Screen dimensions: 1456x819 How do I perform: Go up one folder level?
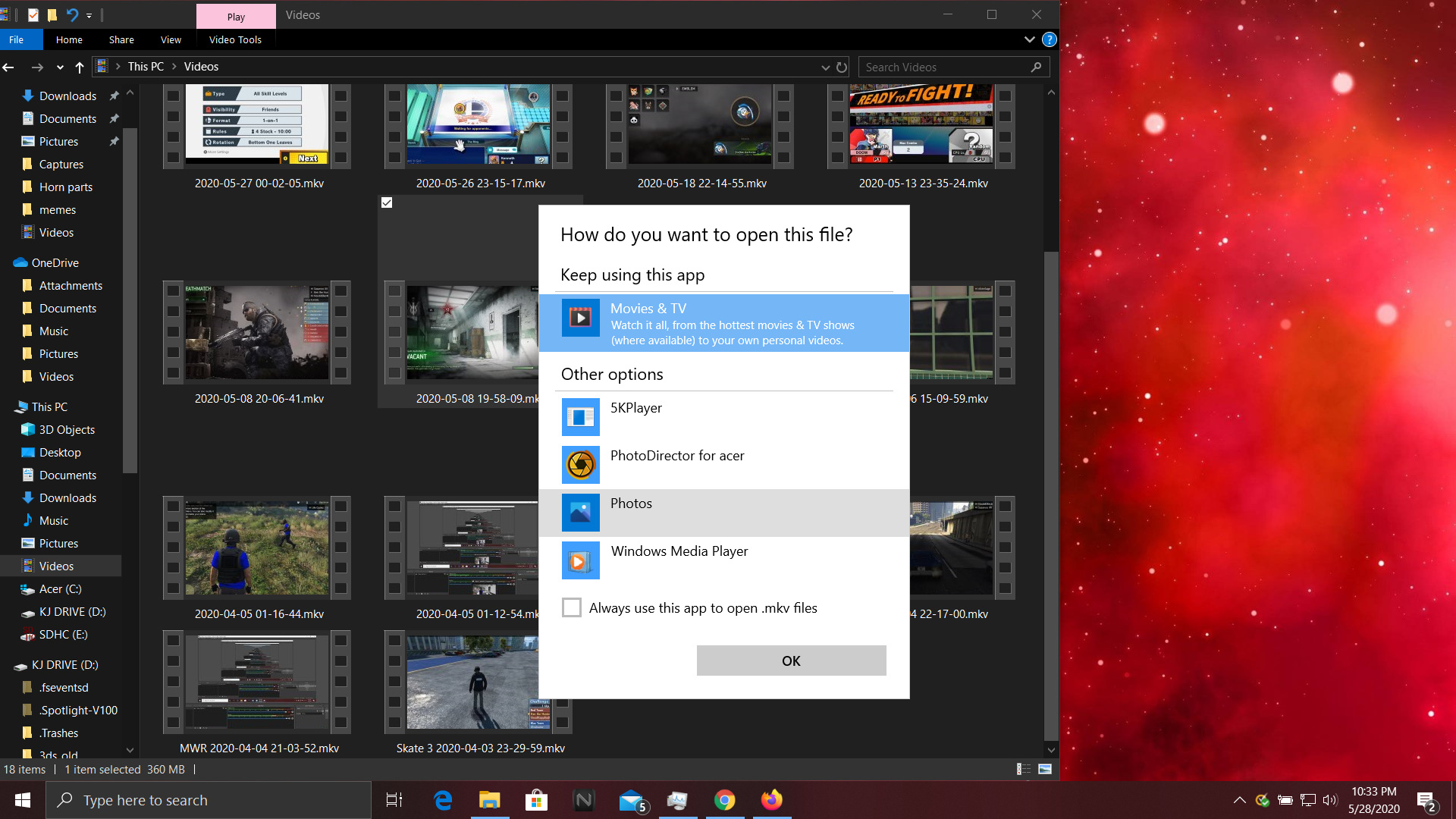(x=79, y=67)
